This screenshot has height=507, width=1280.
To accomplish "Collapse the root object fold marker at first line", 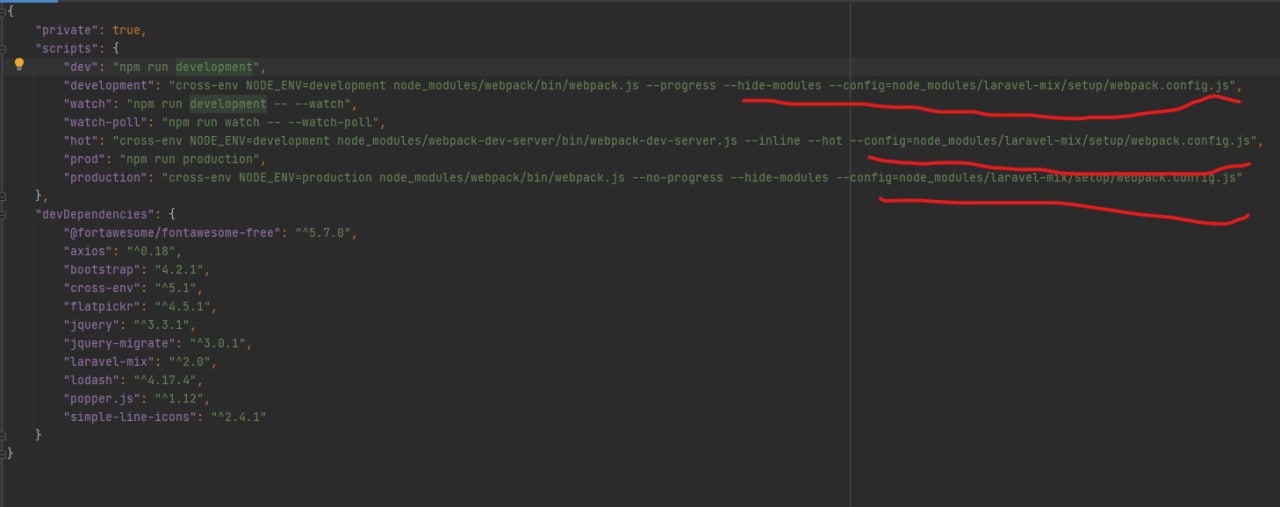I will coord(3,12).
